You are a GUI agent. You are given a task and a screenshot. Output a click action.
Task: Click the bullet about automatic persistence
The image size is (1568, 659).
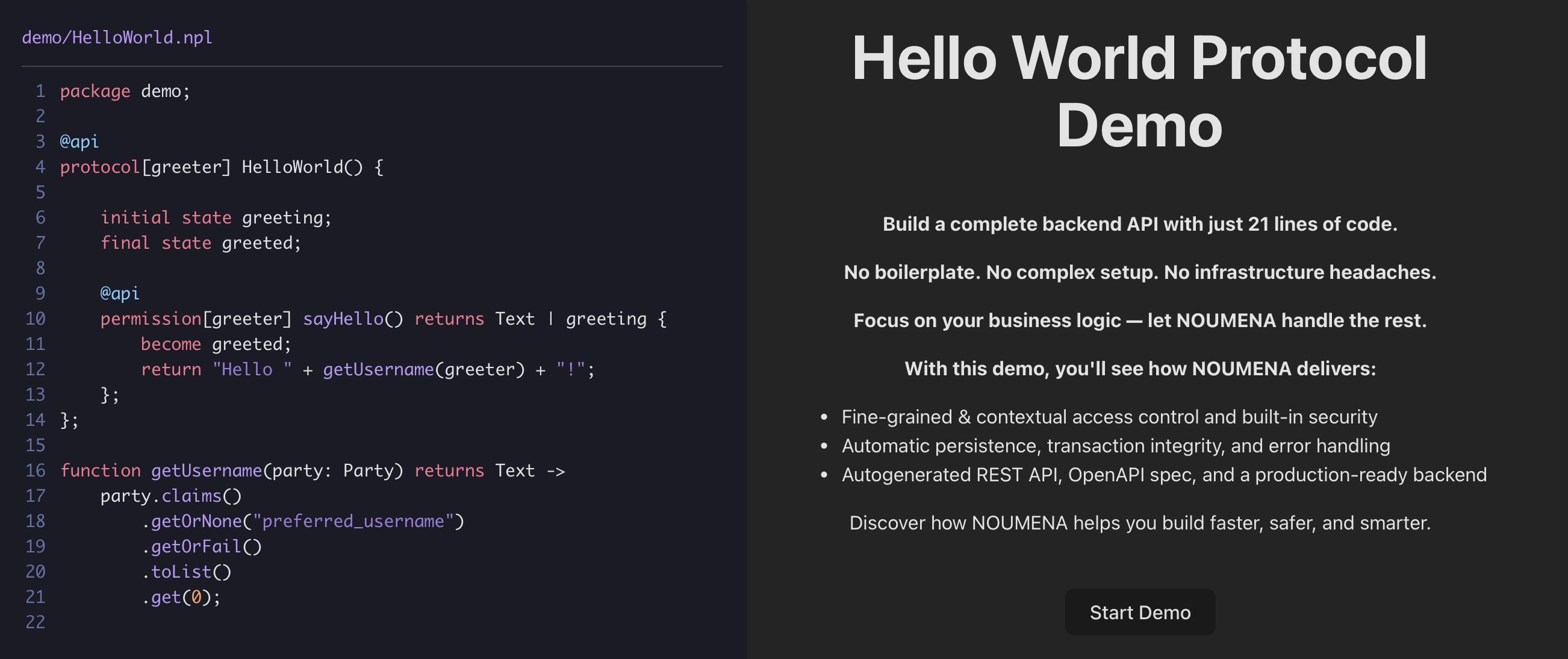coord(1115,445)
